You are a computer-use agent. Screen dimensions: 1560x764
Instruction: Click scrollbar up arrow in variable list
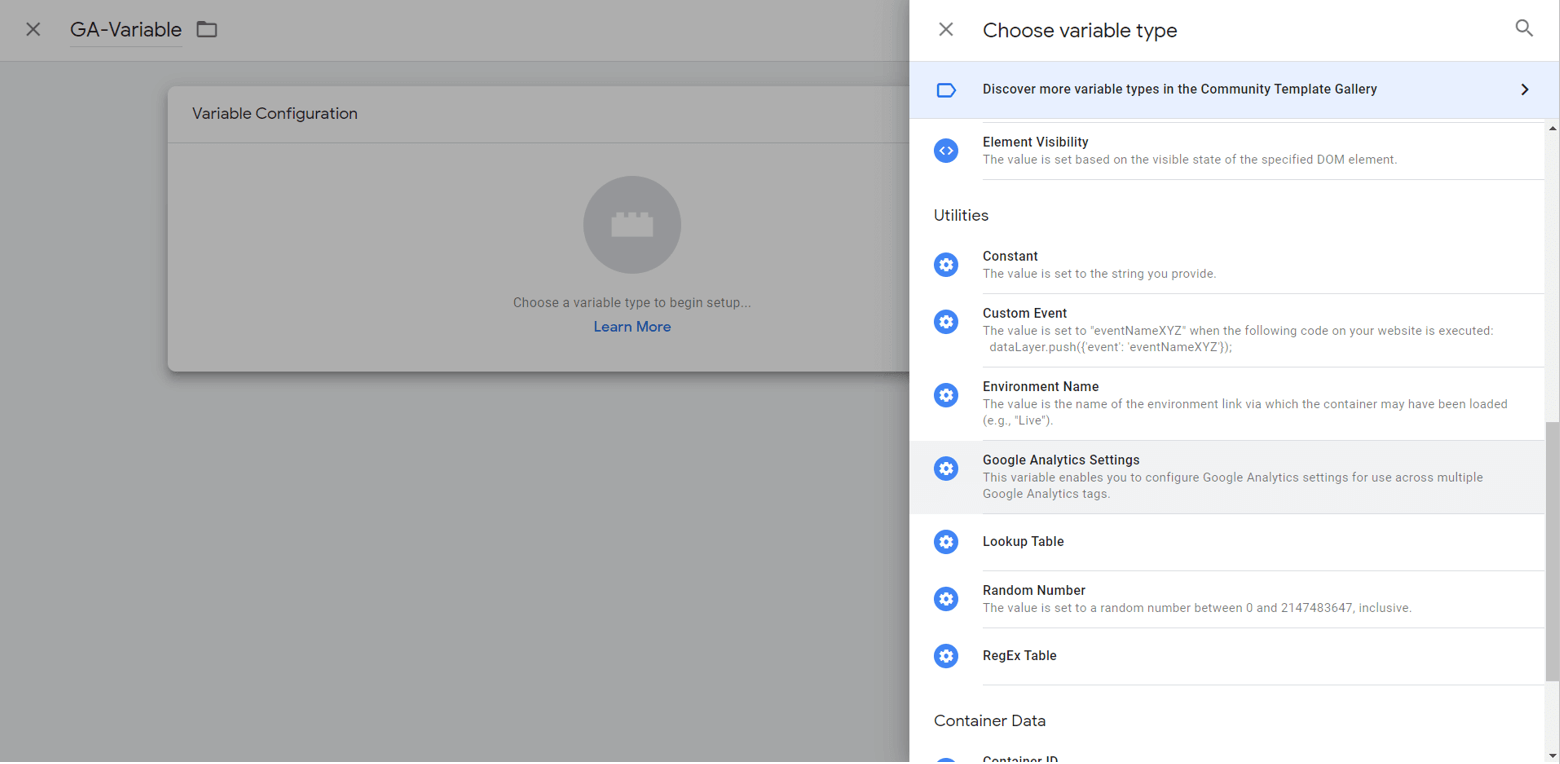click(1552, 129)
